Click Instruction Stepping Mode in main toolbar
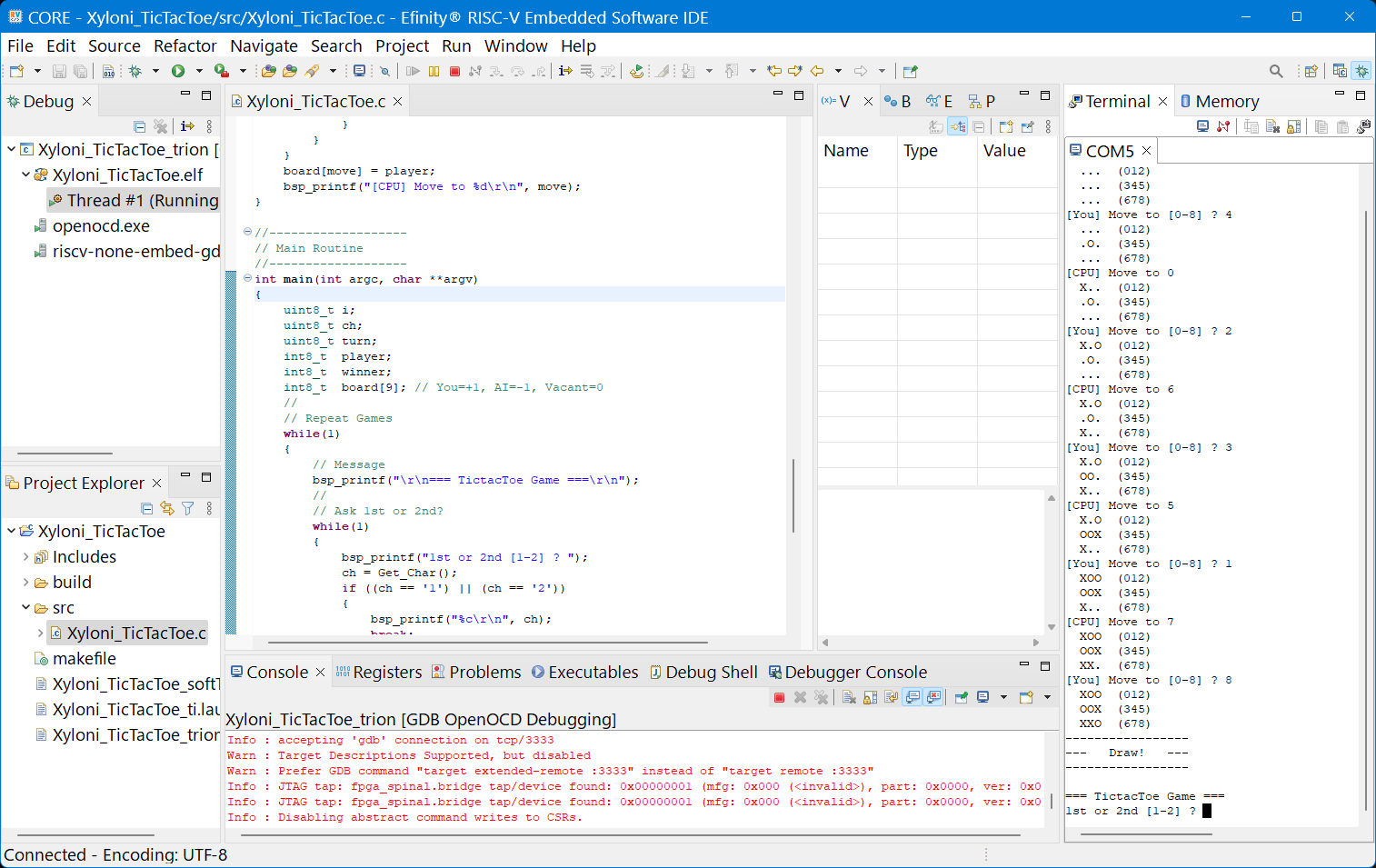Screen dimensions: 1376x868 click(565, 71)
